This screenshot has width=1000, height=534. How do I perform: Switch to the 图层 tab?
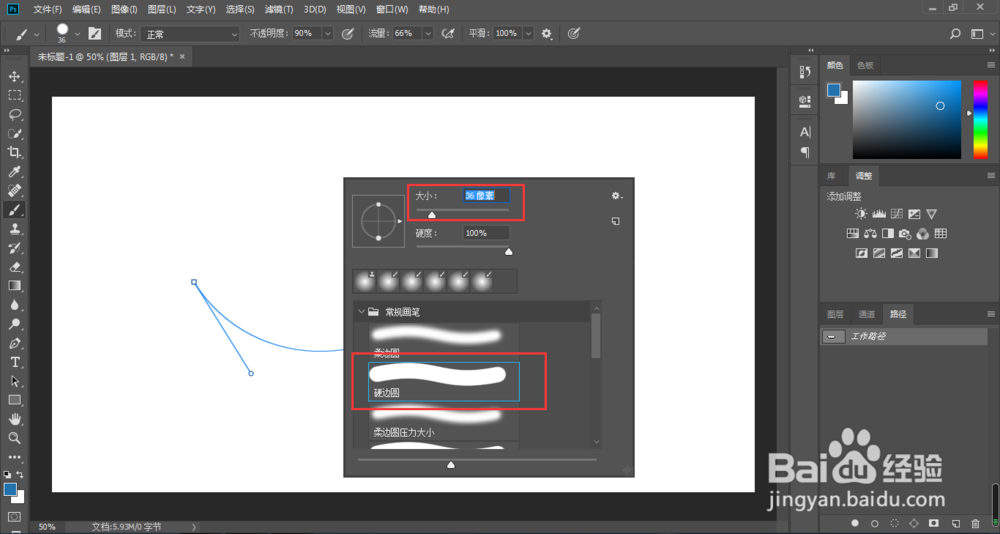point(835,314)
